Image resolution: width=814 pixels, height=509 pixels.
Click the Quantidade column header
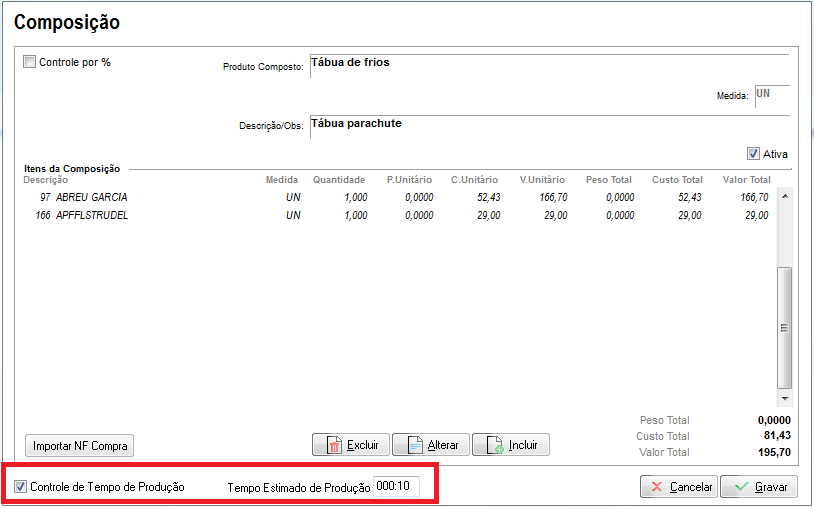339,180
